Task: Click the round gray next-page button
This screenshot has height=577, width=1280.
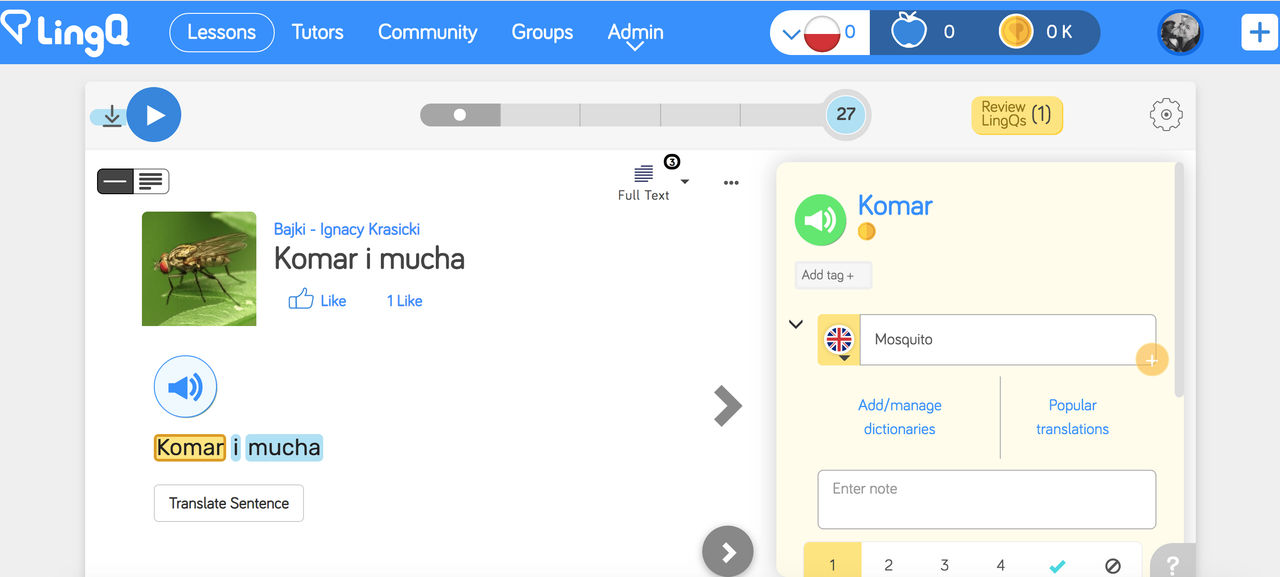Action: click(x=728, y=551)
